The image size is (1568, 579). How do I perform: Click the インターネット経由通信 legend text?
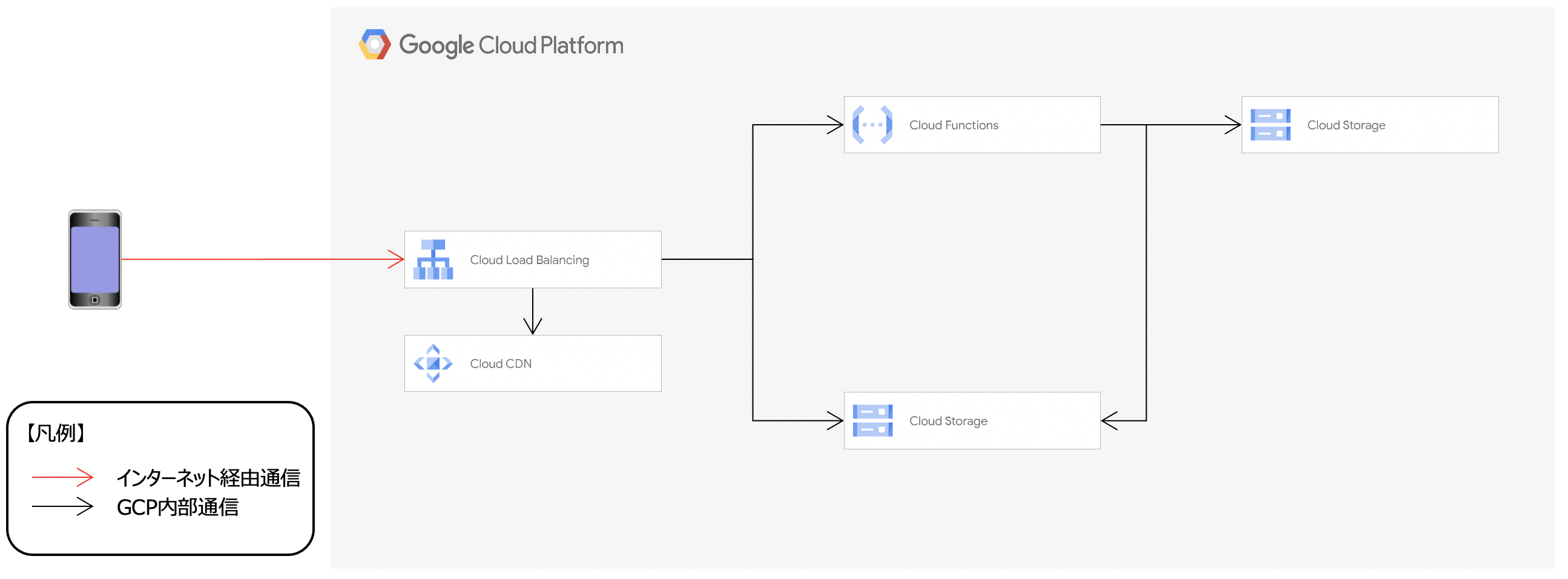[208, 478]
